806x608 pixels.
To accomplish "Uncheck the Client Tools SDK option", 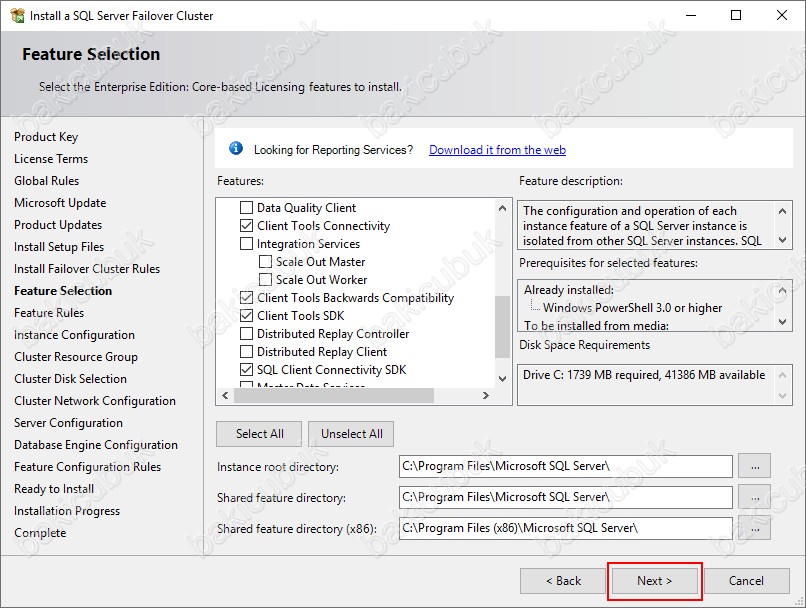I will 247,316.
